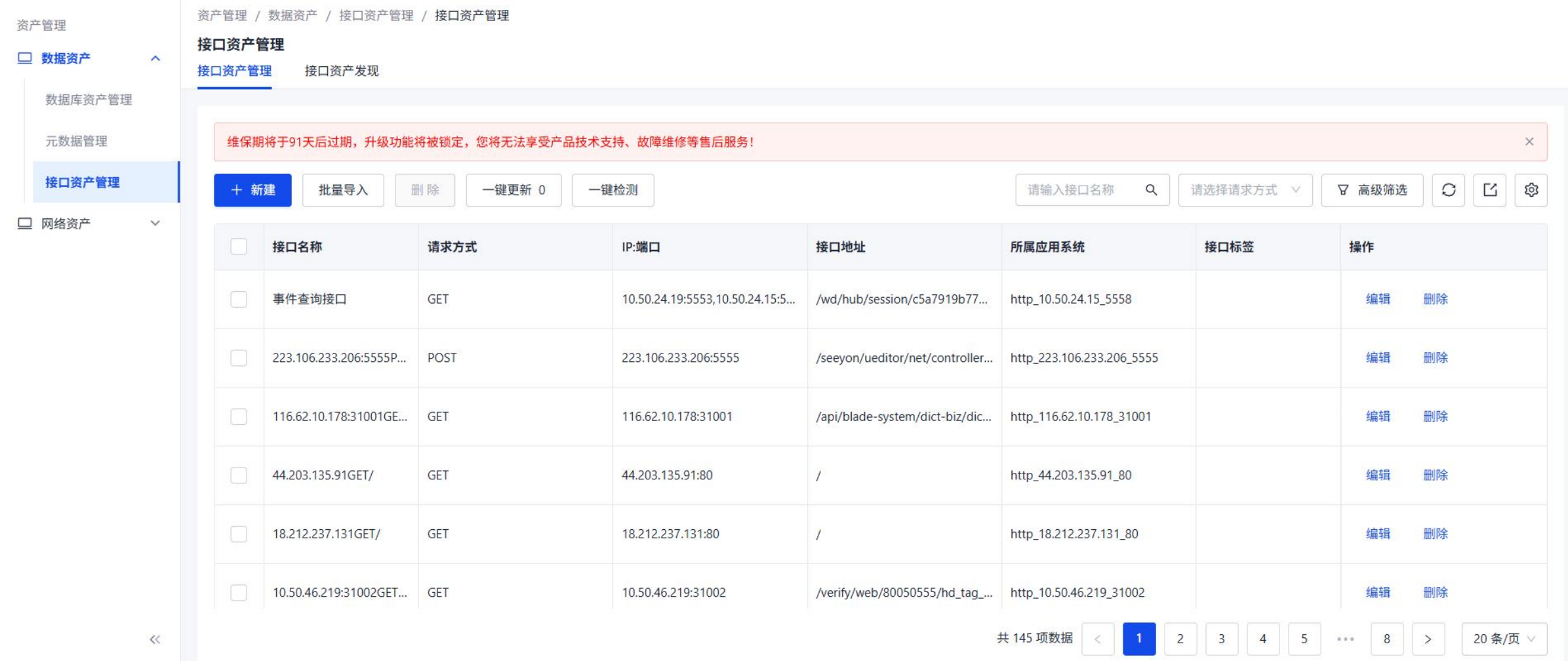1568x661 pixels.
Task: Open advanced filter (高级筛选)
Action: click(1372, 190)
